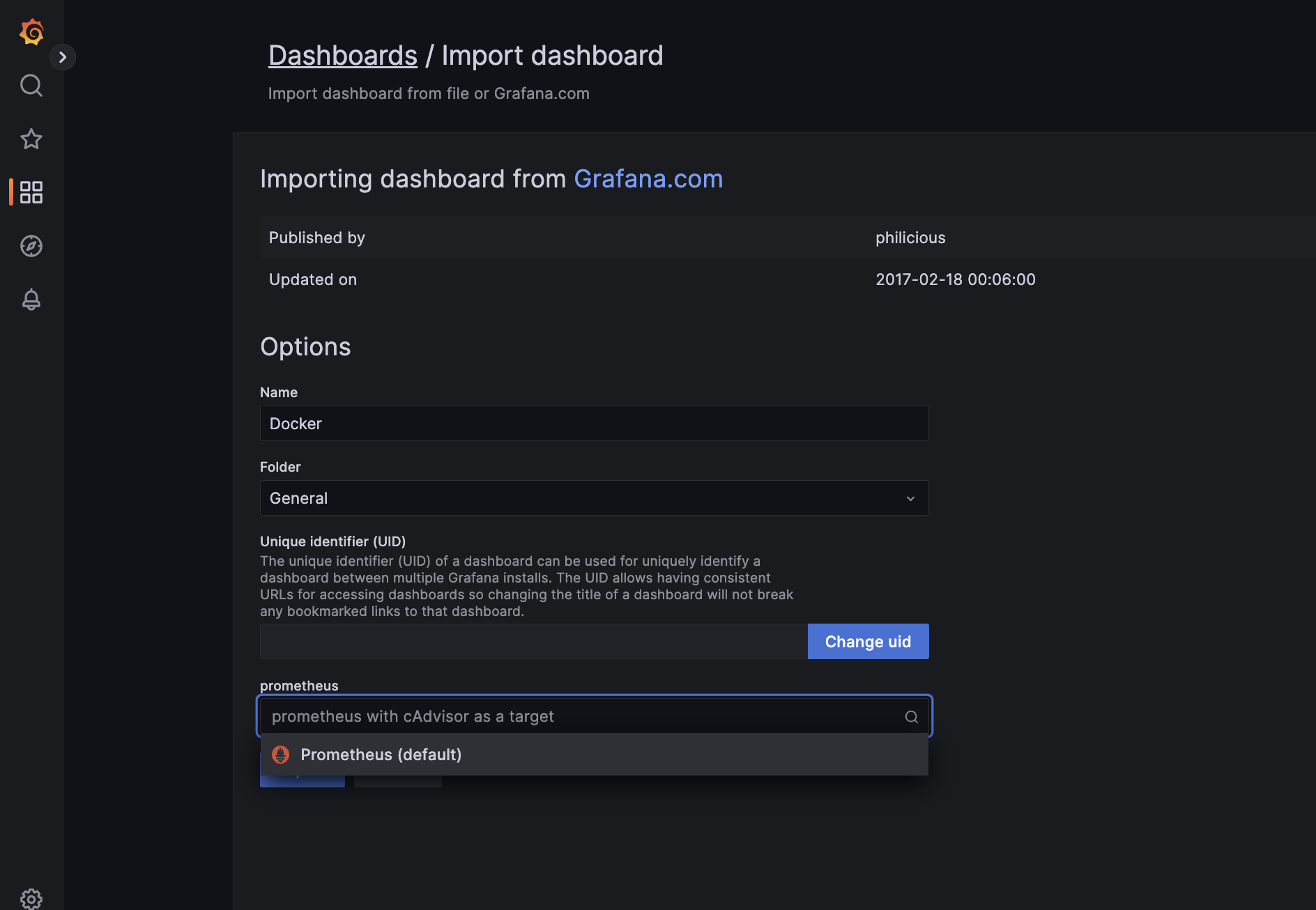1316x910 pixels.
Task: Click subtitle Import dashboard from file or Grafana.com
Action: pos(429,93)
